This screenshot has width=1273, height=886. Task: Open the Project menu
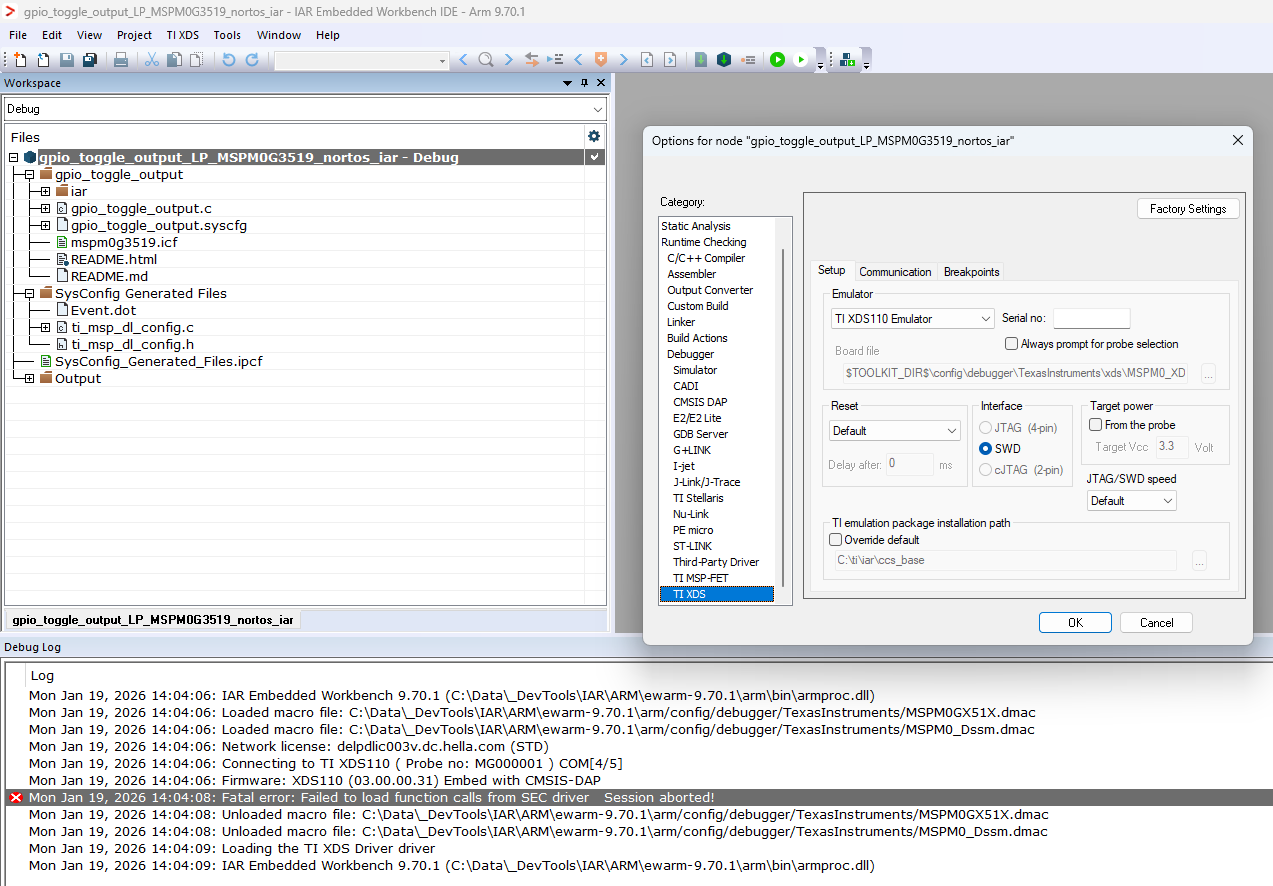134,35
